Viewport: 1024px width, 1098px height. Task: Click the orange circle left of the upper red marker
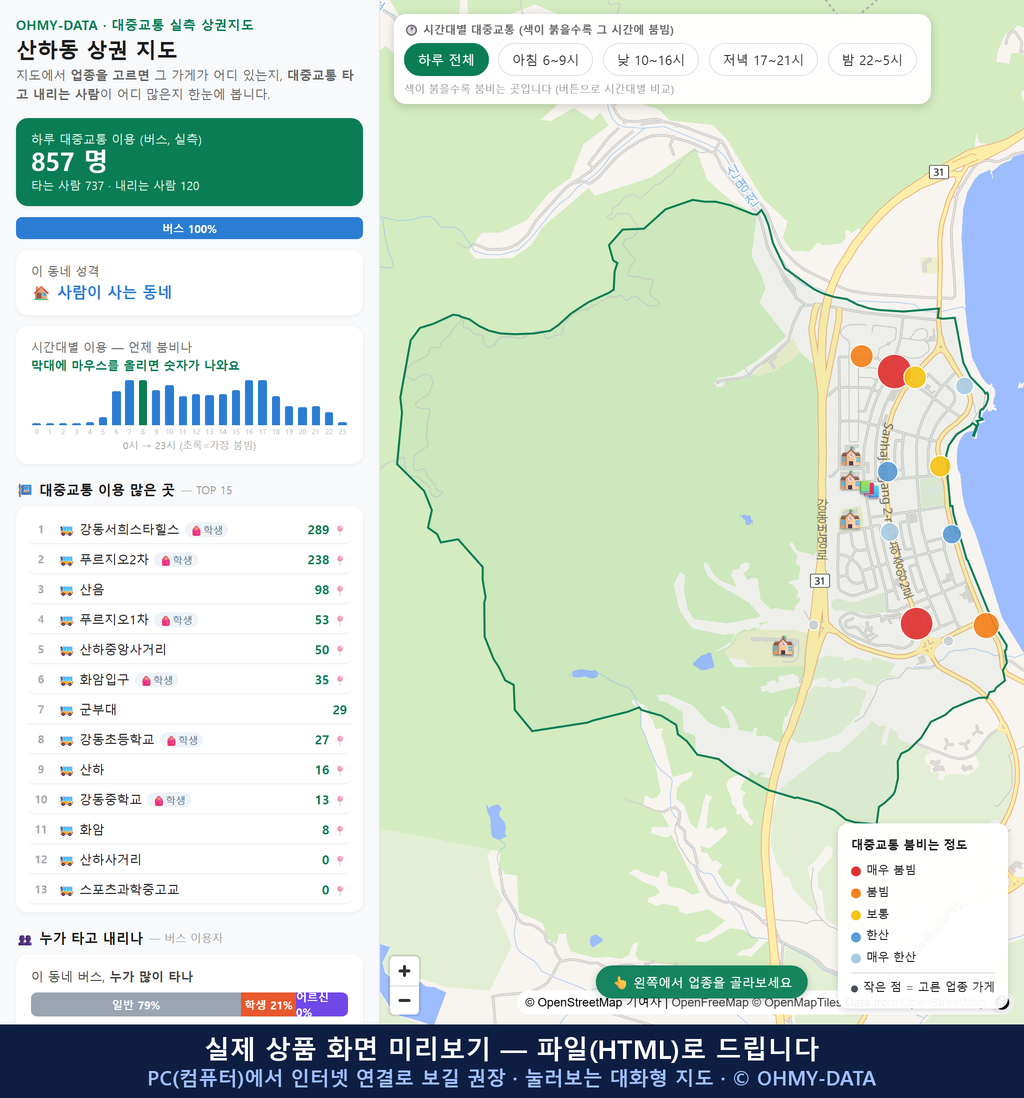(862, 356)
